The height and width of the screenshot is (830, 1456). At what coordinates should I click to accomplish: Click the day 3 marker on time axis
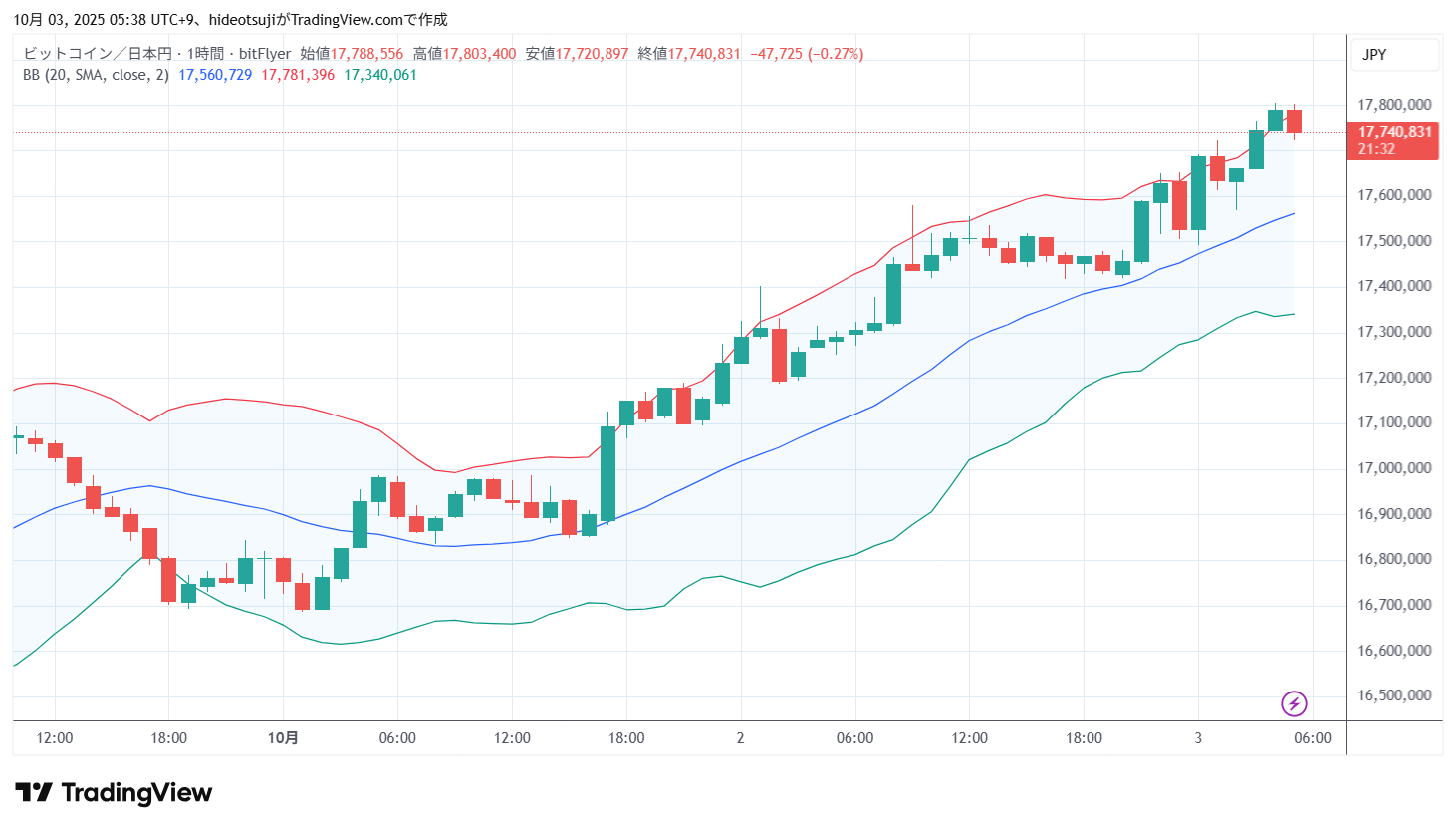point(1198,738)
